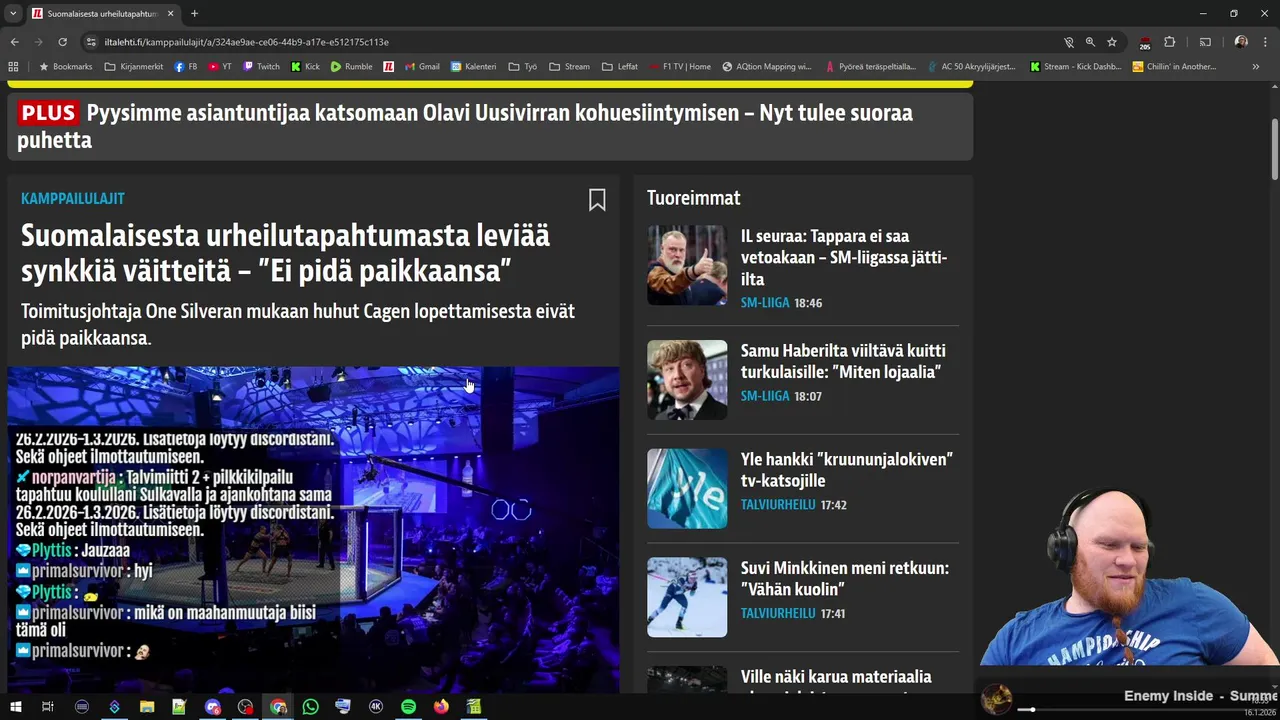The height and width of the screenshot is (720, 1280).
Task: Open the FB bookmark
Action: 185,67
